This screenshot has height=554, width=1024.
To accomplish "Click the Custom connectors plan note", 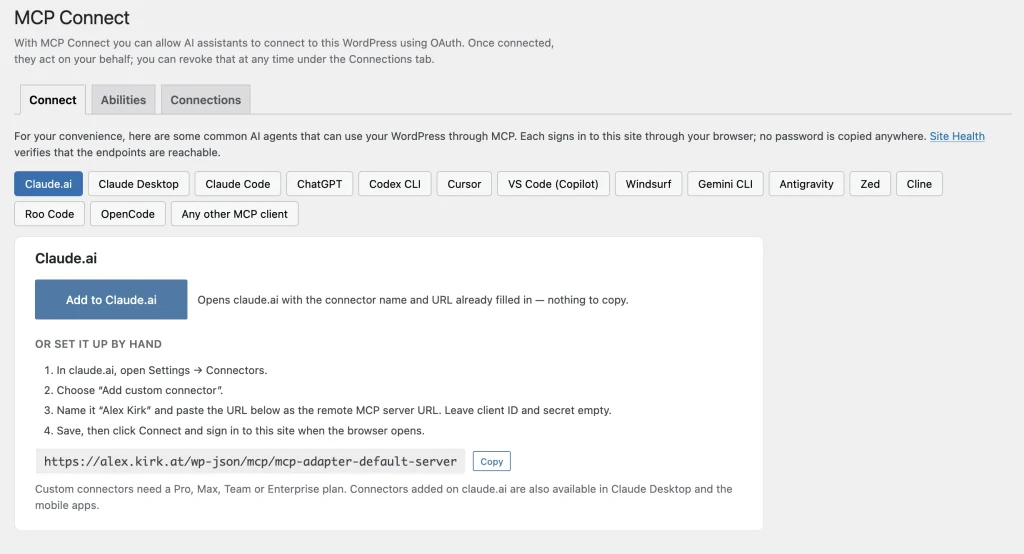I will click(x=384, y=497).
